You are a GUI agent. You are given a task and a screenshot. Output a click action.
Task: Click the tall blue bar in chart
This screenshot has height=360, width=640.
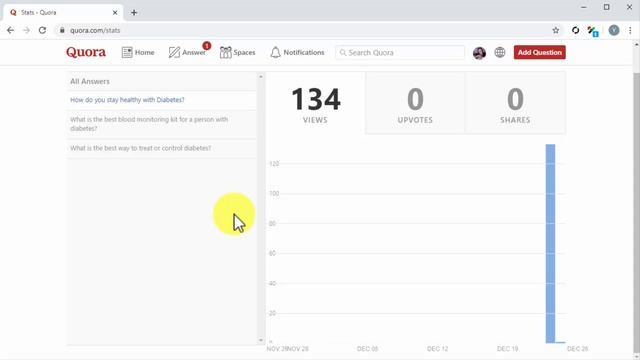550,244
